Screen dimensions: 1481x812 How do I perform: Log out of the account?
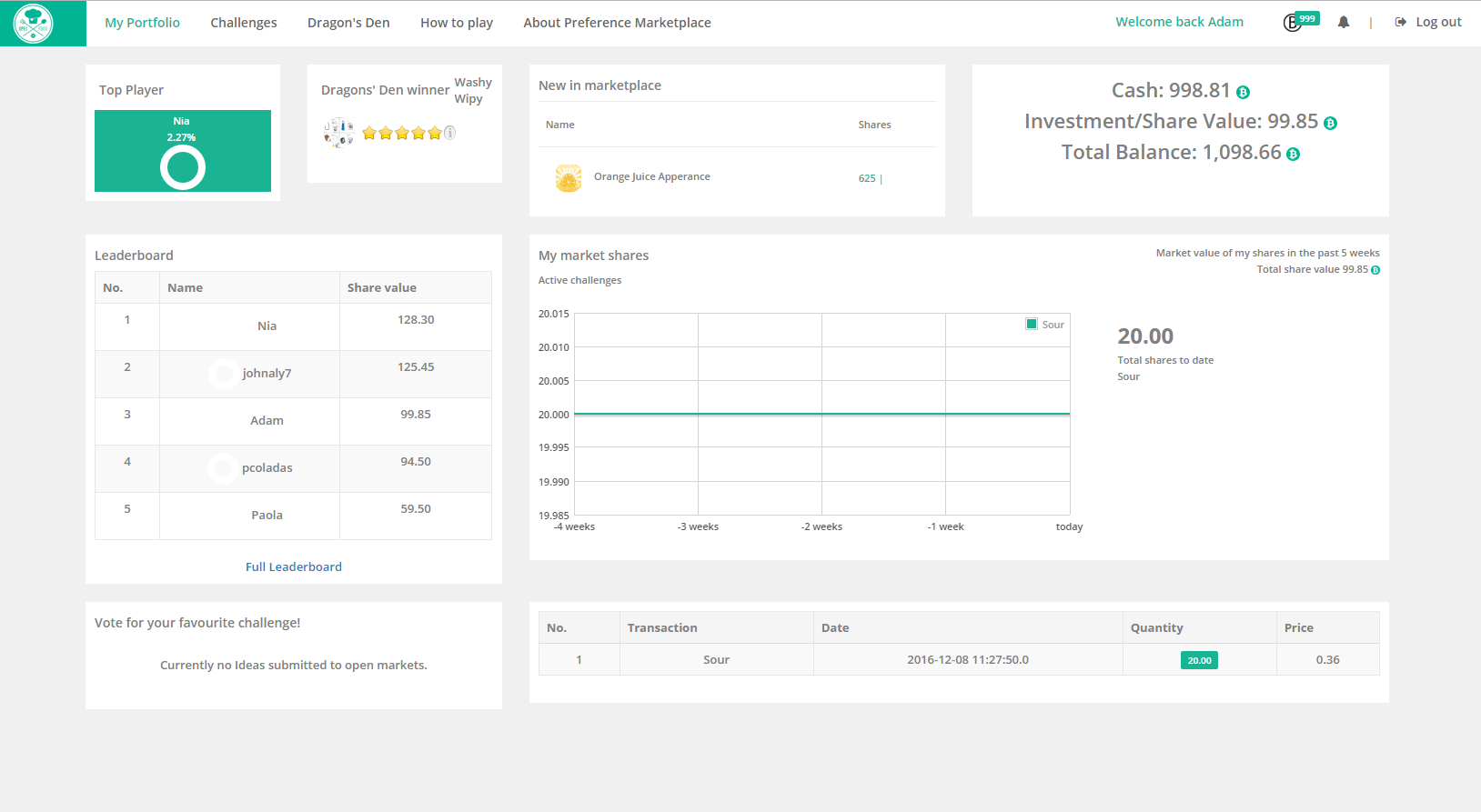1428,23
